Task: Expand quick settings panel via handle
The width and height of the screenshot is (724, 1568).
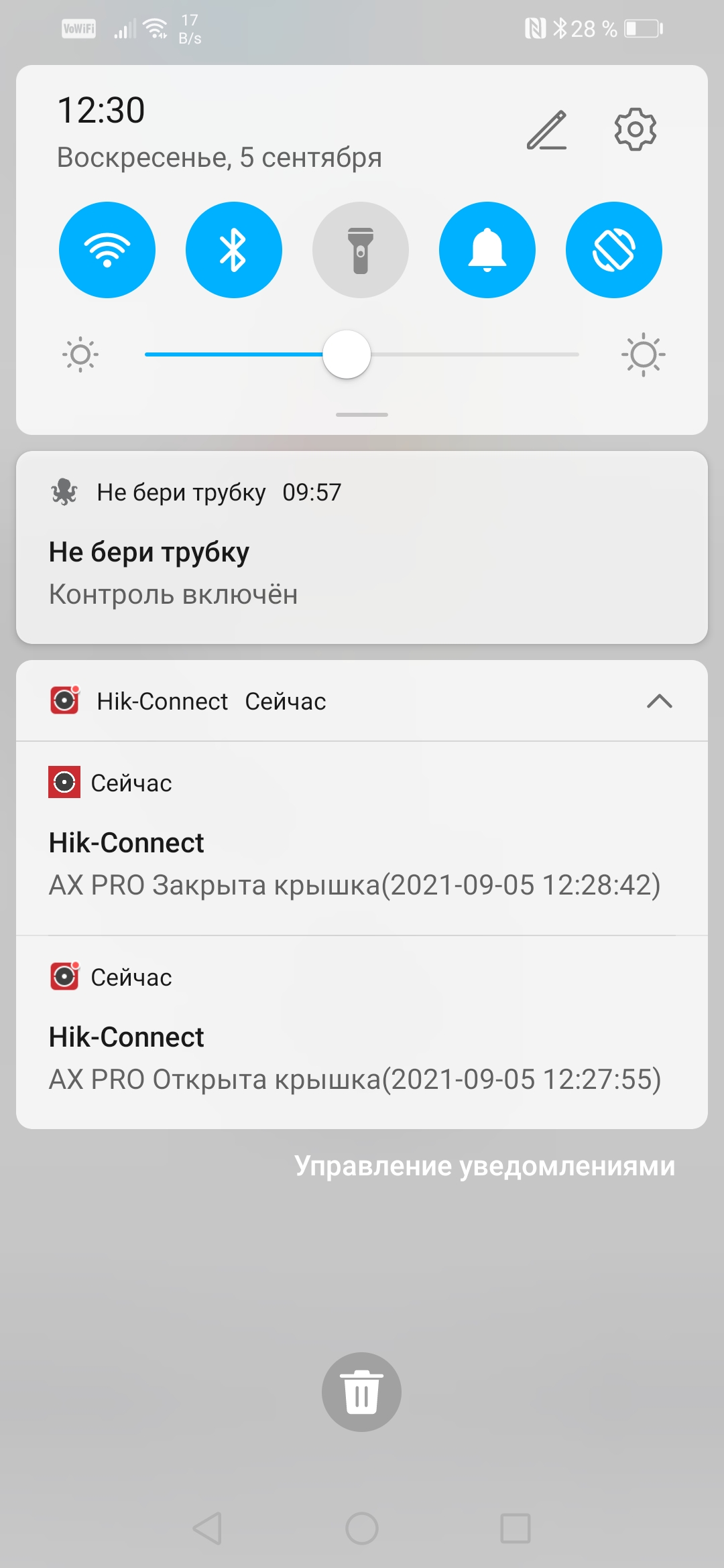Action: (362, 415)
